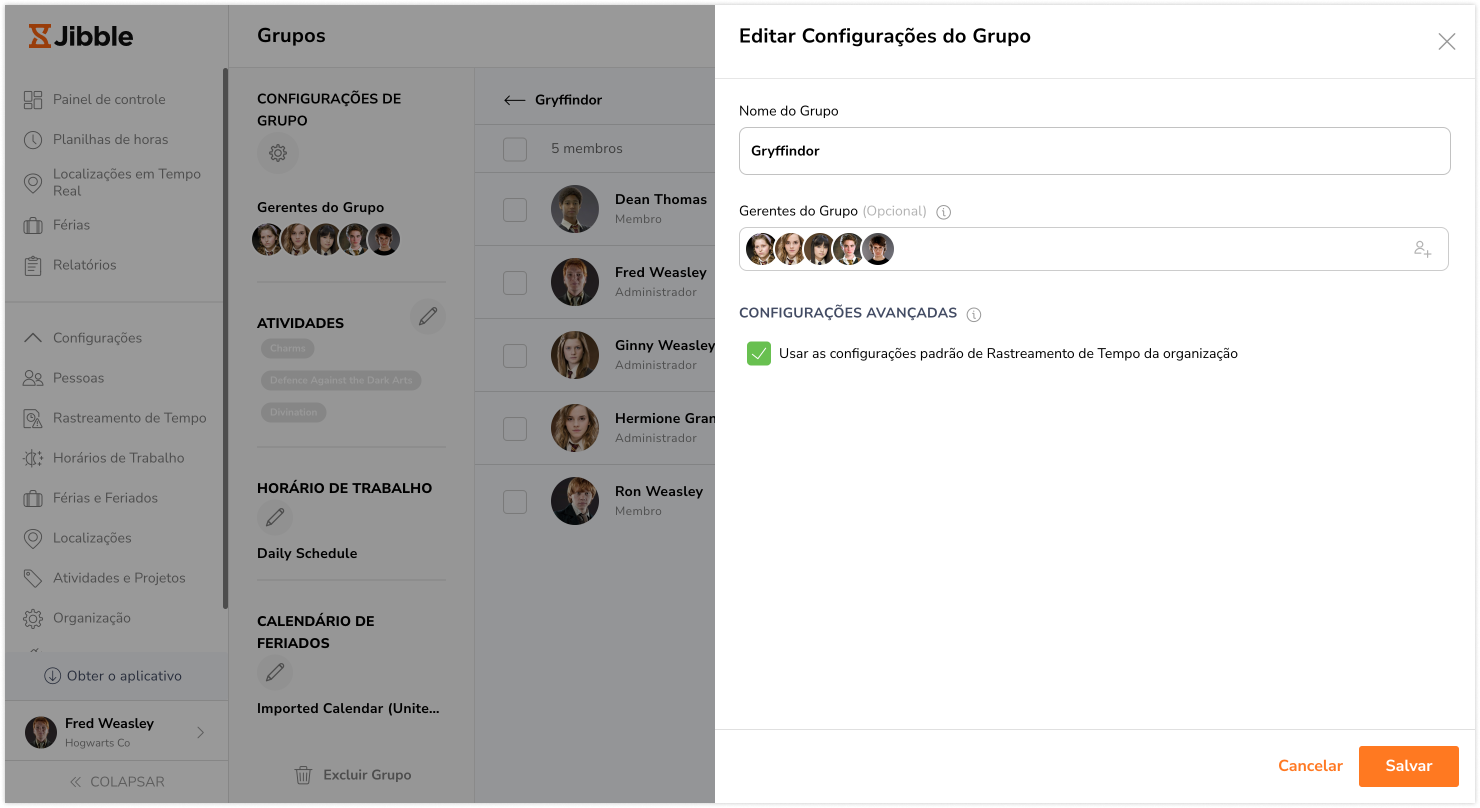
Task: Collapse the Configurações section
Action: (x=33, y=338)
